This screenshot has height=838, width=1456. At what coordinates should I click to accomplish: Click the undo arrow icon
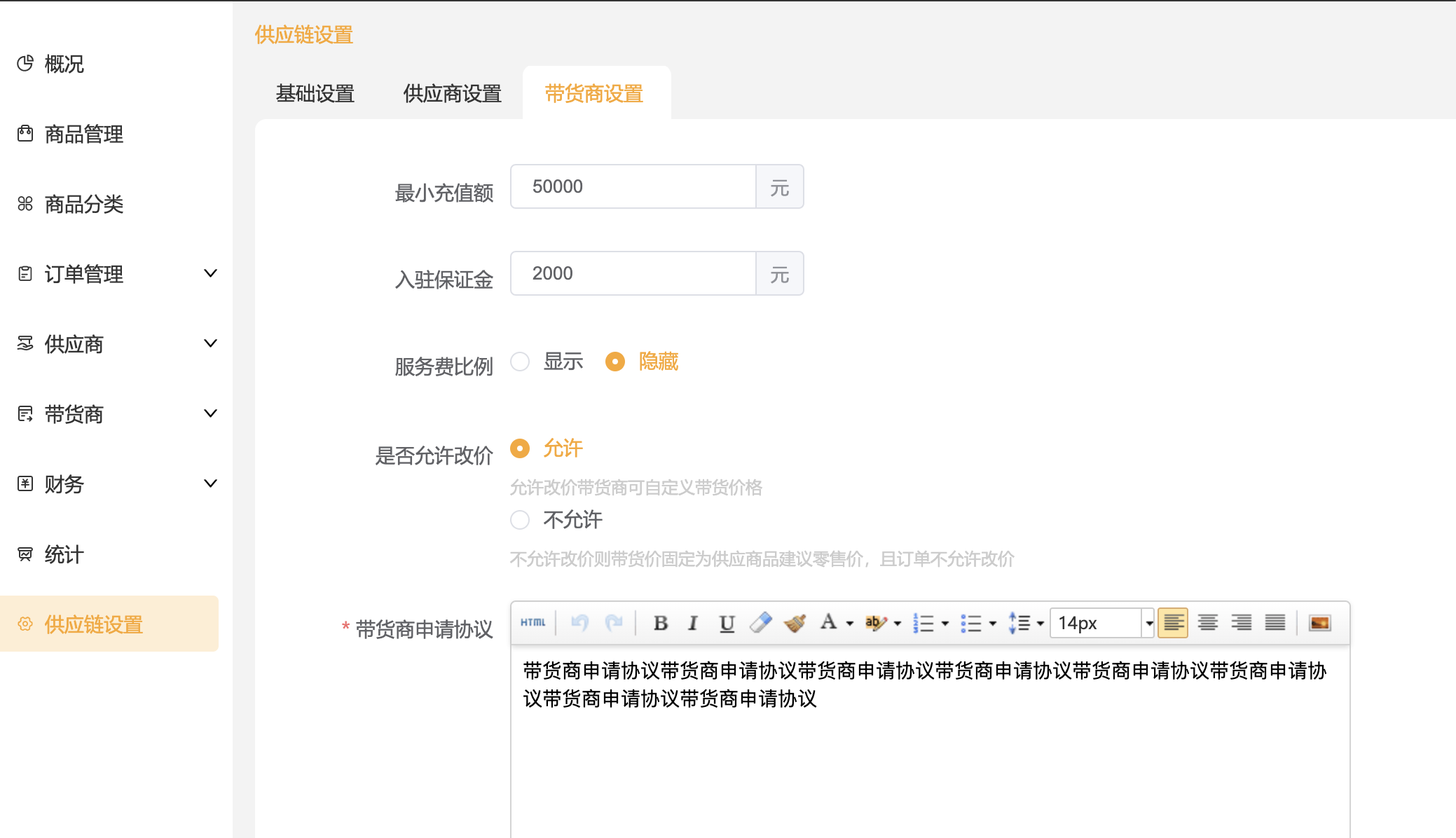pos(579,622)
